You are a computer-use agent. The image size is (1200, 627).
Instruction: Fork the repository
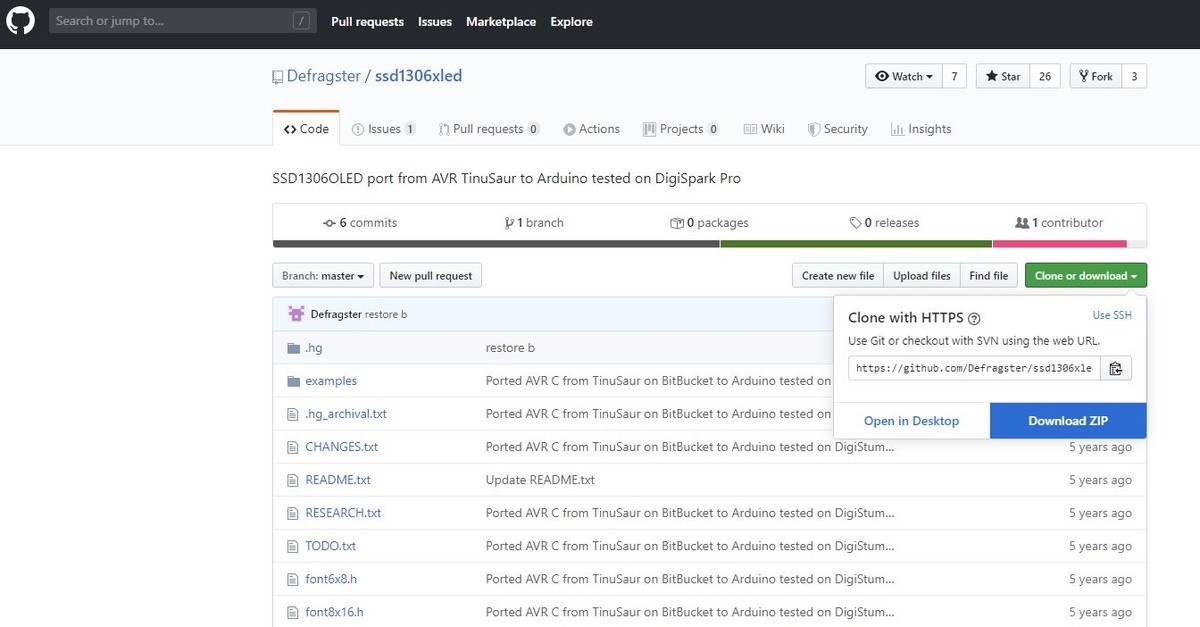(x=1096, y=76)
